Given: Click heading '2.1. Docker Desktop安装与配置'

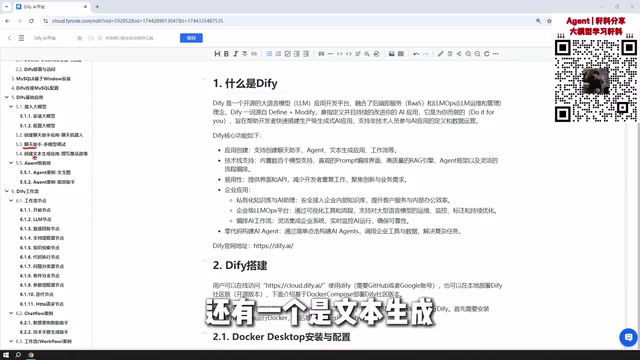Looking at the screenshot, I should point(282,337).
